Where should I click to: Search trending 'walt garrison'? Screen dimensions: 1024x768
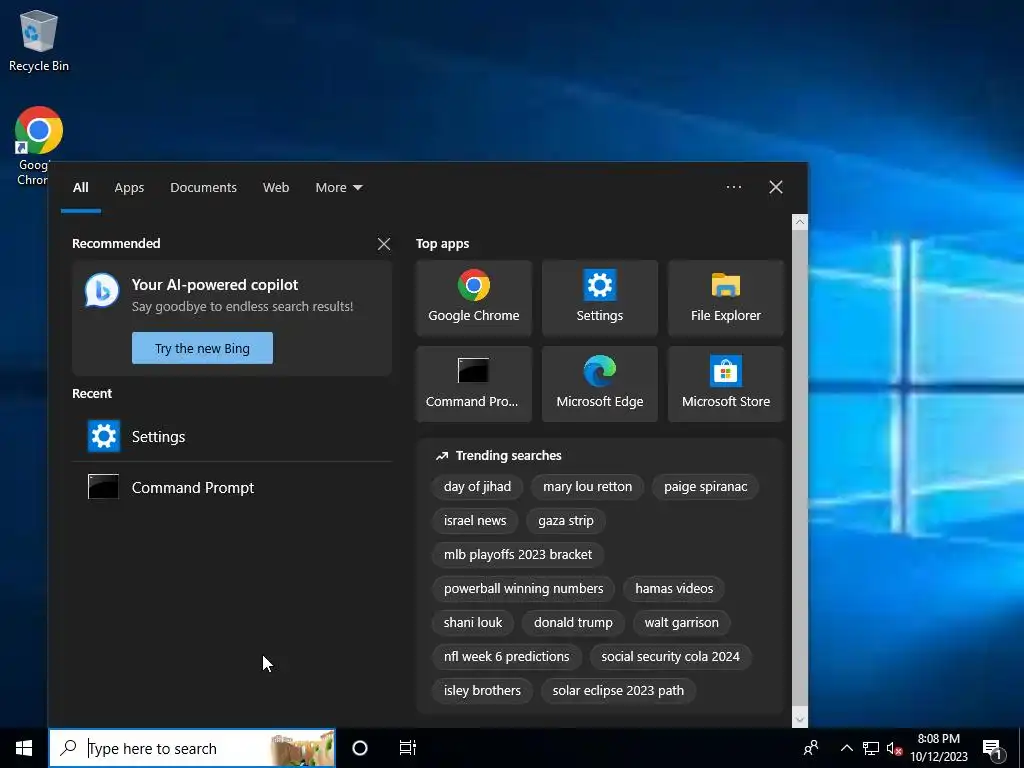tap(681, 622)
